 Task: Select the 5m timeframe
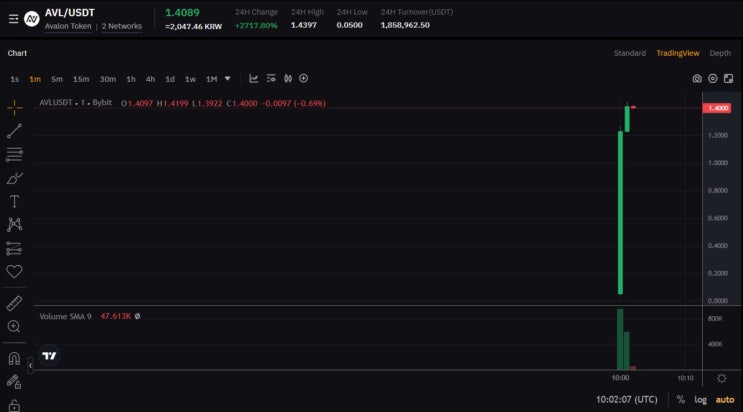point(57,79)
